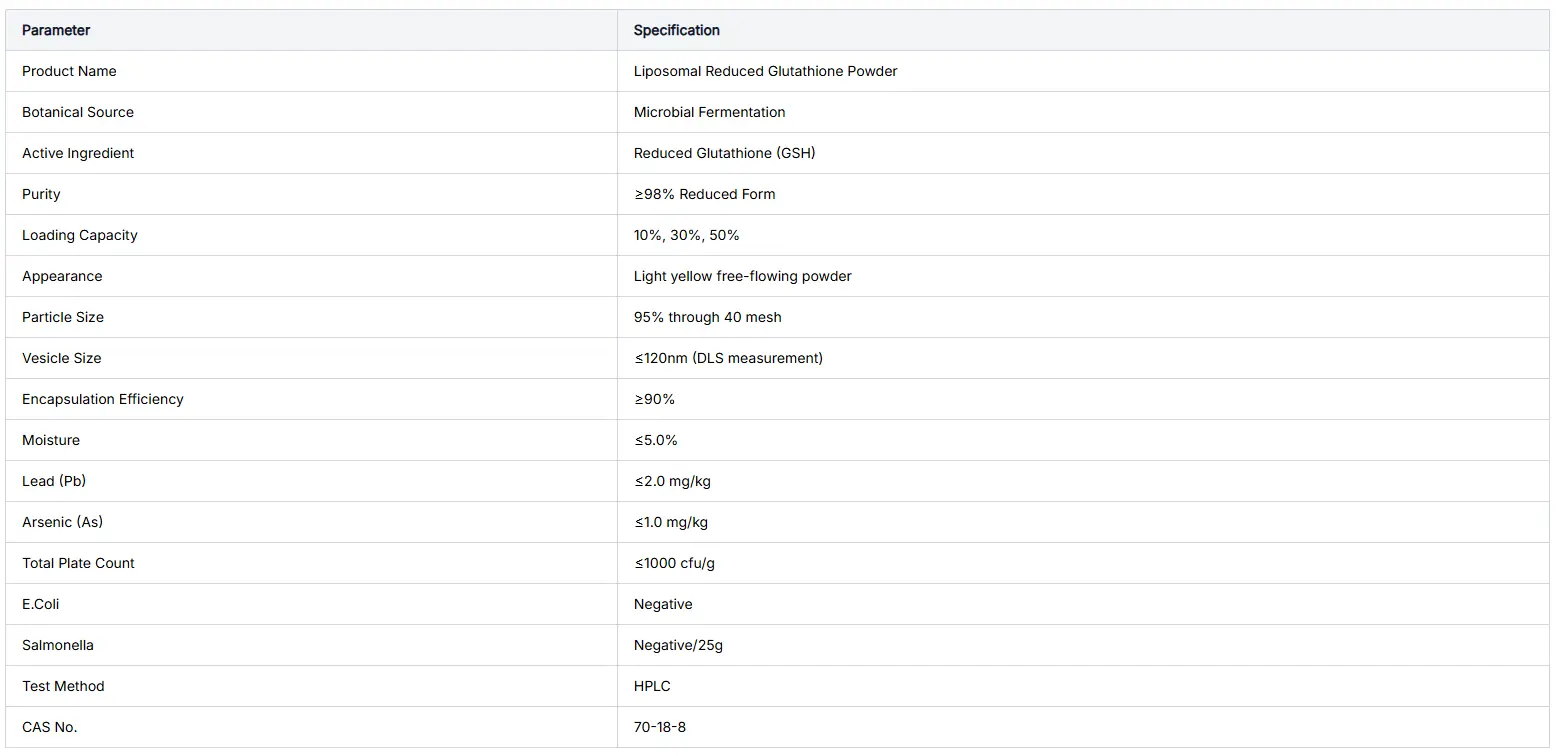Screen dimensions: 1555x756
Task: Select the 'Purity' parameter cell
Action: tap(312, 194)
